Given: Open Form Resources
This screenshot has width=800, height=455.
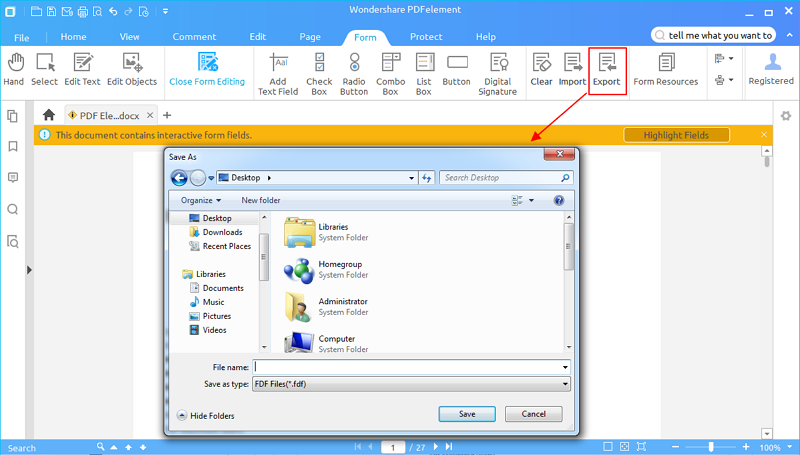Looking at the screenshot, I should [x=666, y=70].
